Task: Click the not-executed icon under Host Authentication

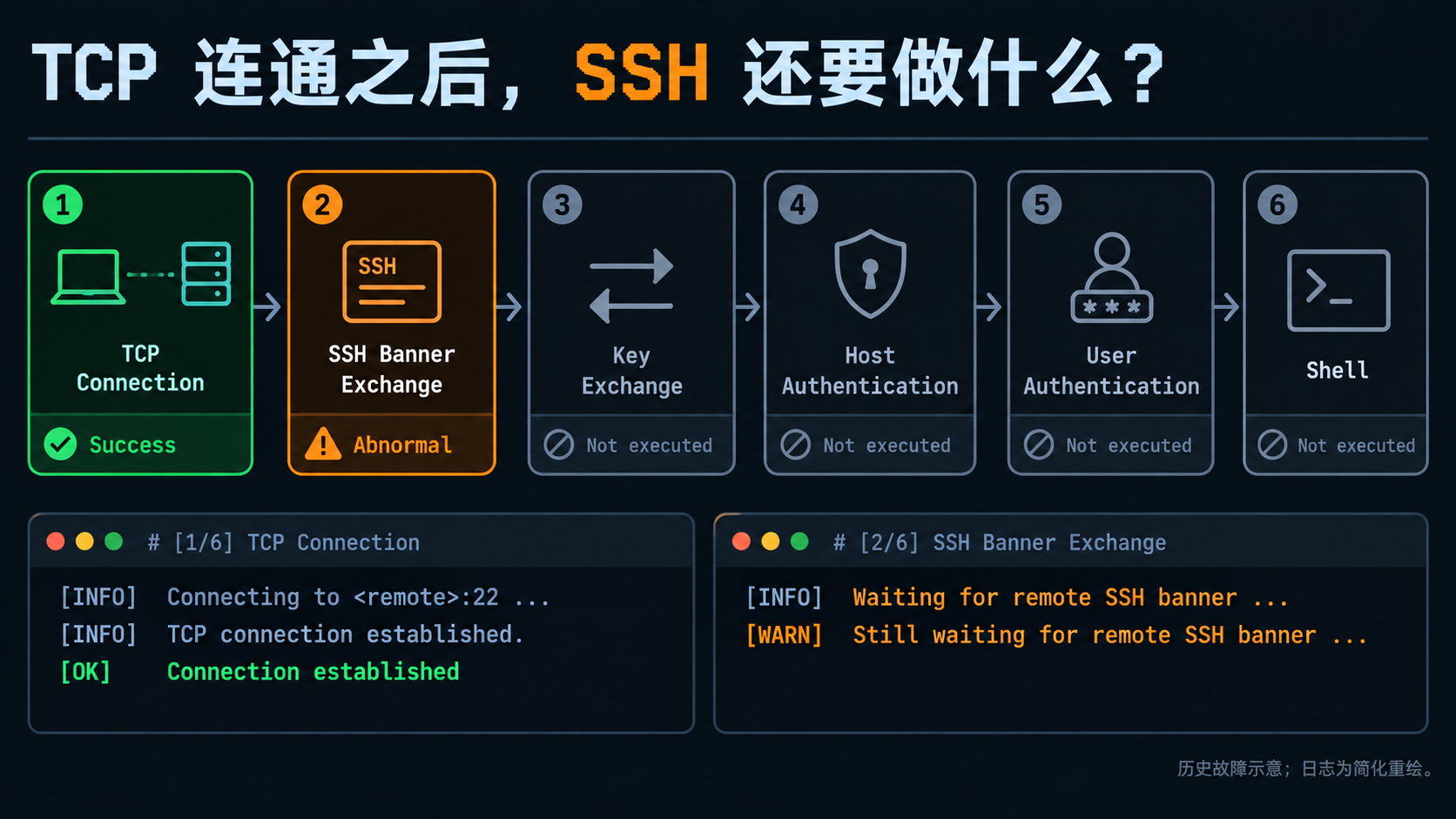Action: point(795,445)
